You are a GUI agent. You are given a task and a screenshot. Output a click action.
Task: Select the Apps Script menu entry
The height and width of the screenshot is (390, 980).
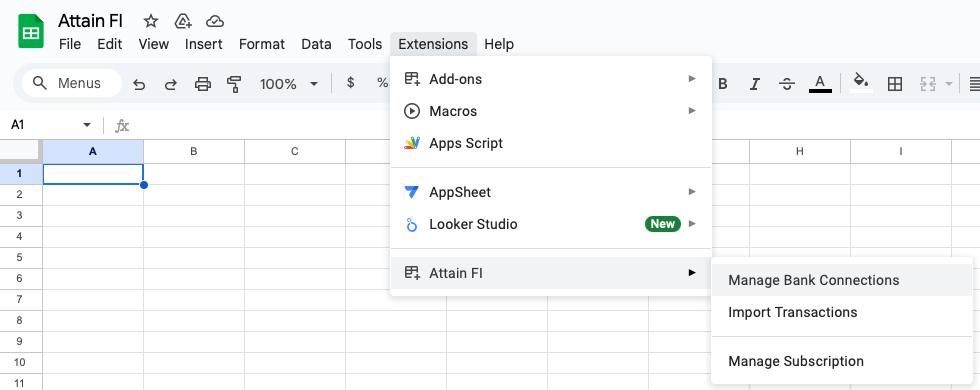tap(551, 143)
